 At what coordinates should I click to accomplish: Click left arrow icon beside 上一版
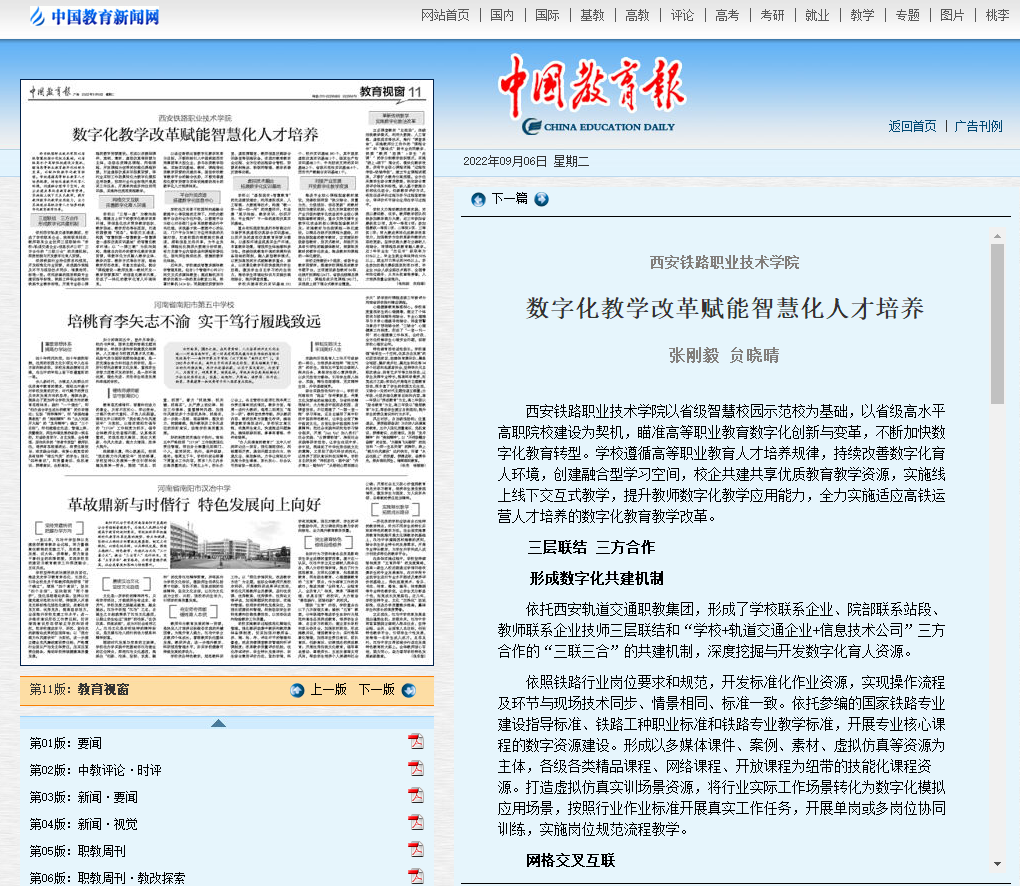(297, 690)
